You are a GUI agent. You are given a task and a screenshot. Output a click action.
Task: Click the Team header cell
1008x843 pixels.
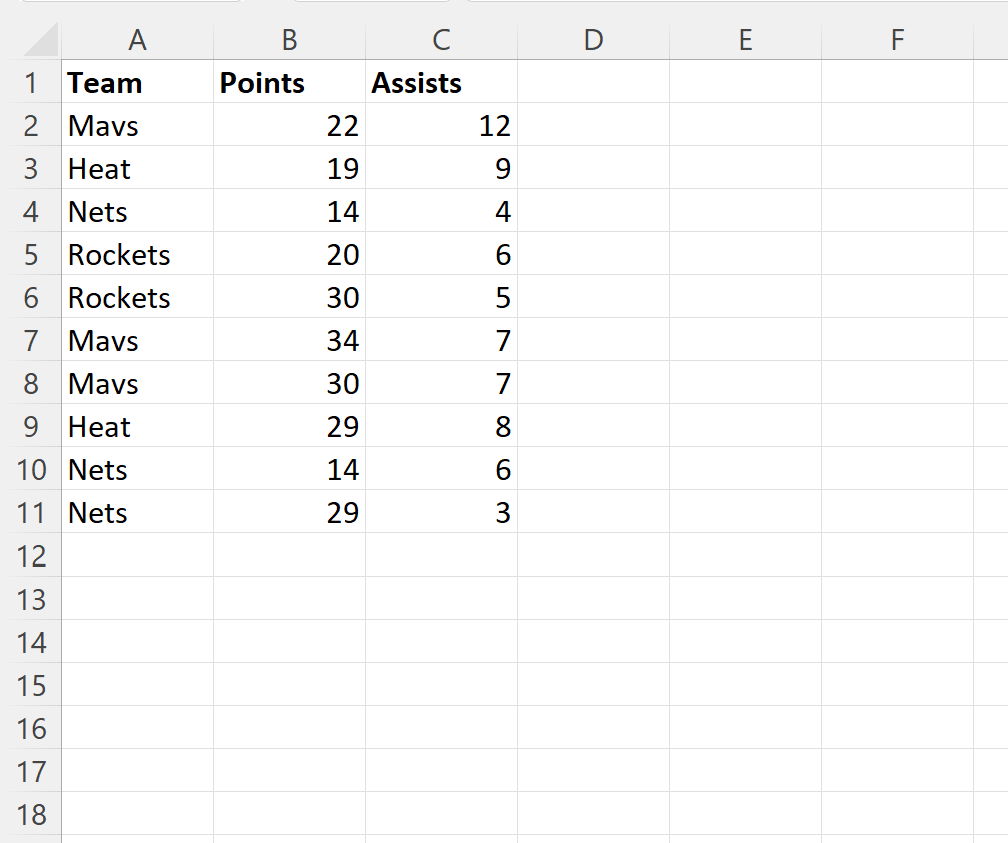pos(137,83)
